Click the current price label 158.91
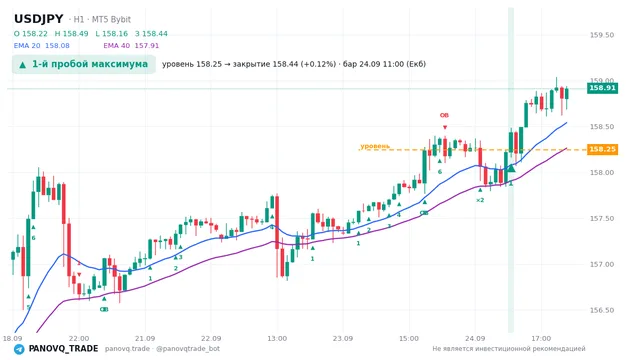 point(602,88)
